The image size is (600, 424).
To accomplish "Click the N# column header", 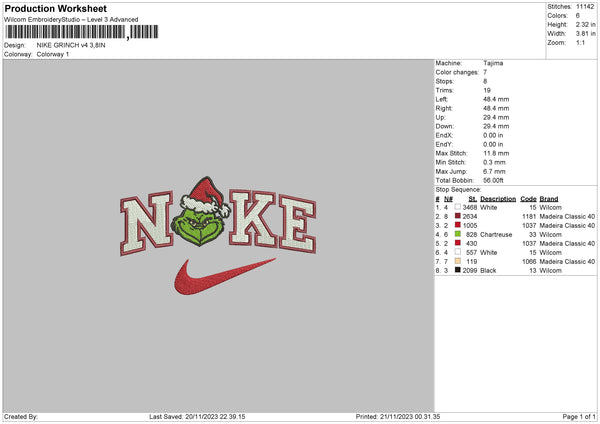I will [x=448, y=199].
